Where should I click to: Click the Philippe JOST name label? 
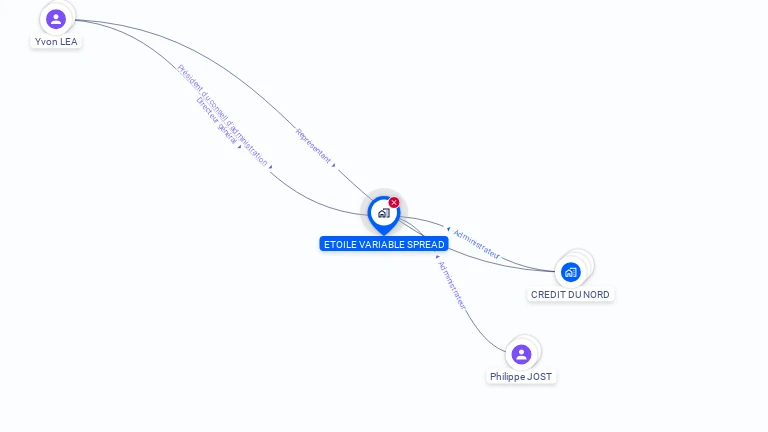click(521, 377)
